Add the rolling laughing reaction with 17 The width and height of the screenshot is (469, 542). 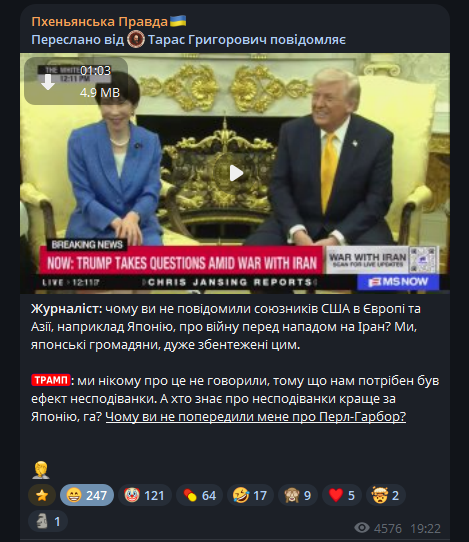pos(250,495)
